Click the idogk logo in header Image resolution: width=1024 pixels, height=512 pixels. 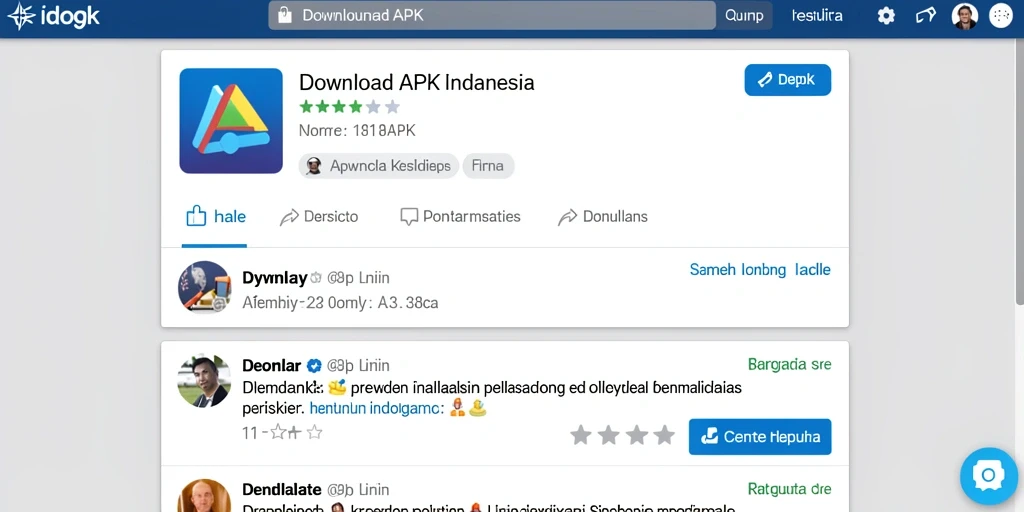point(54,16)
